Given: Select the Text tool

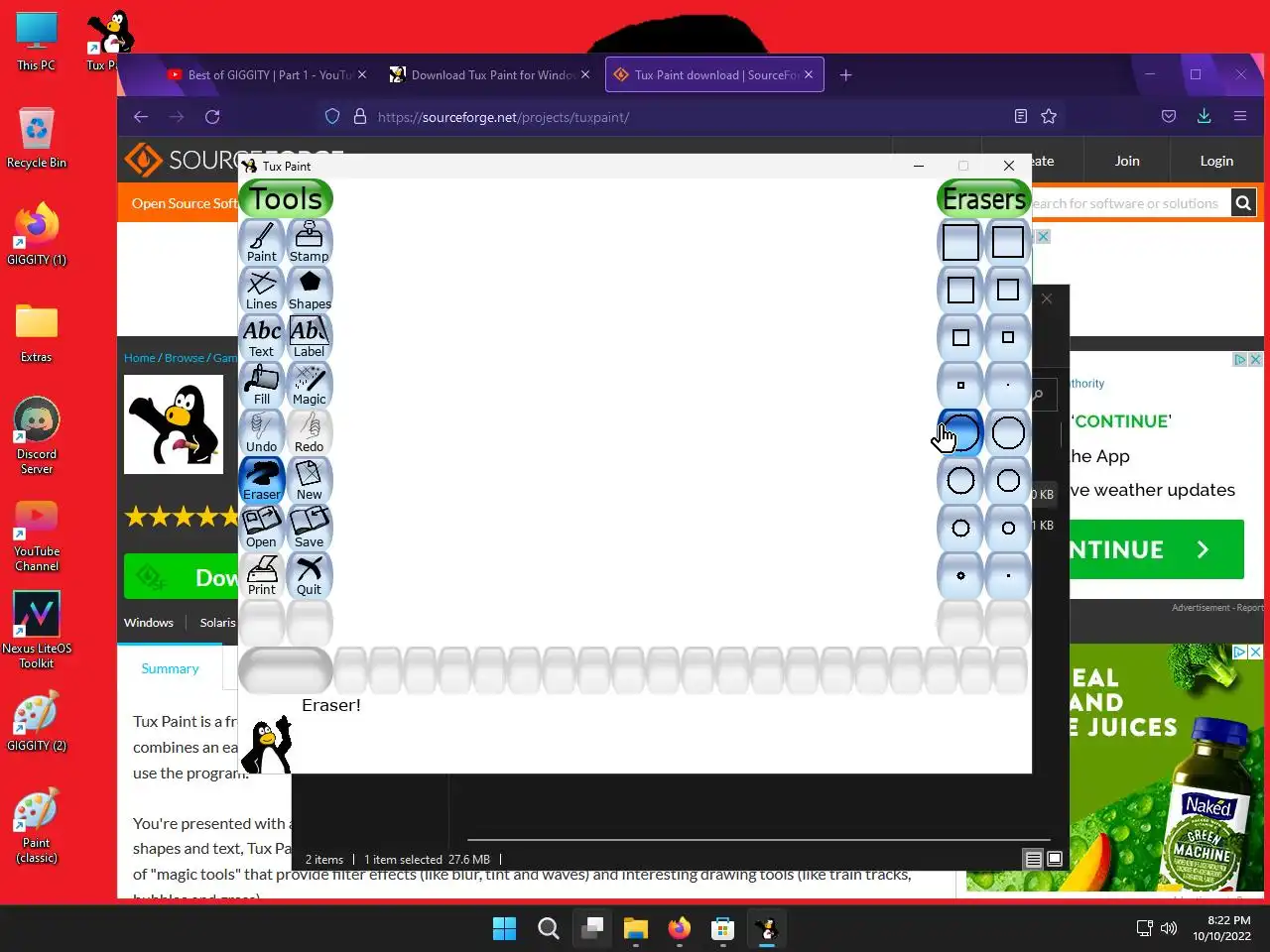Looking at the screenshot, I should (262, 337).
